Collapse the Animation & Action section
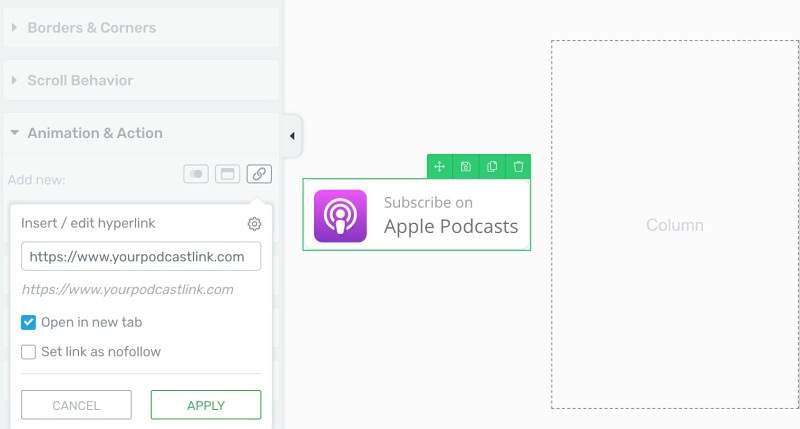 pyautogui.click(x=141, y=133)
